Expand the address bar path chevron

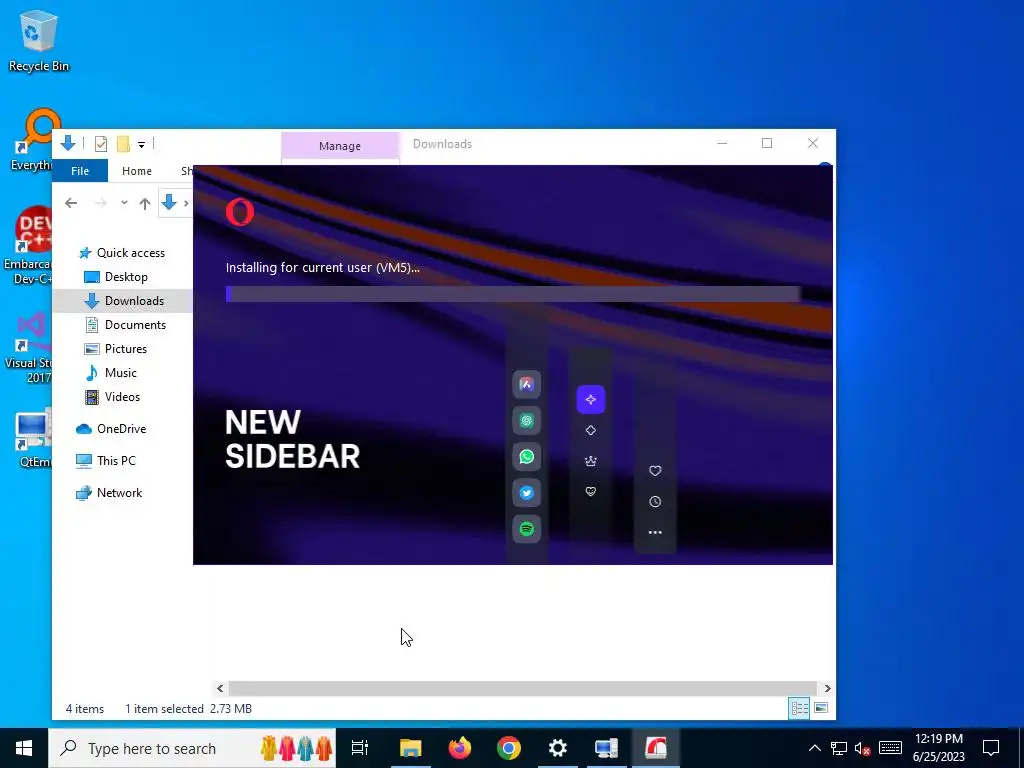[x=186, y=203]
